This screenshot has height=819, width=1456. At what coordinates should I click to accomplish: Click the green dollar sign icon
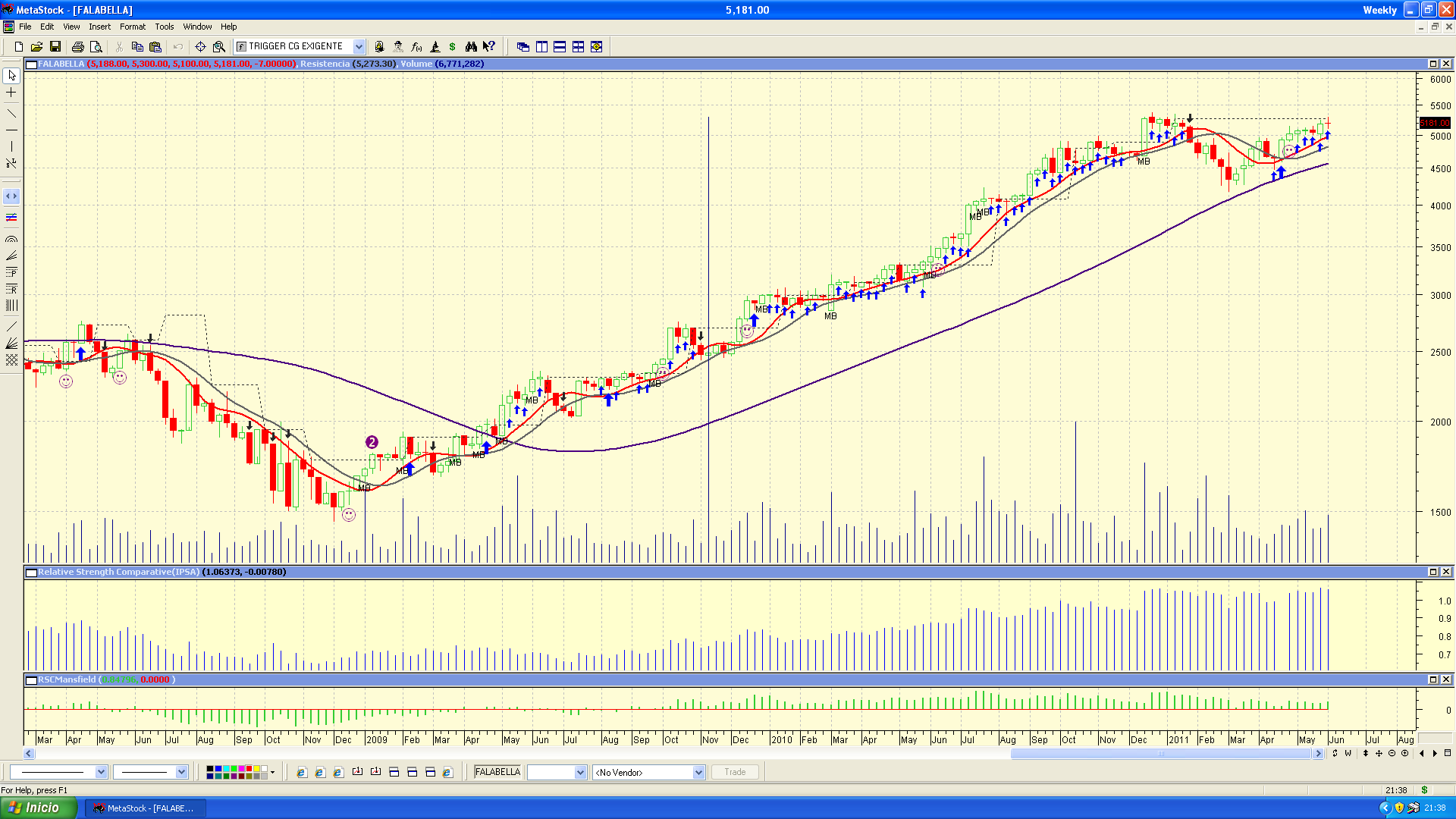tap(453, 46)
